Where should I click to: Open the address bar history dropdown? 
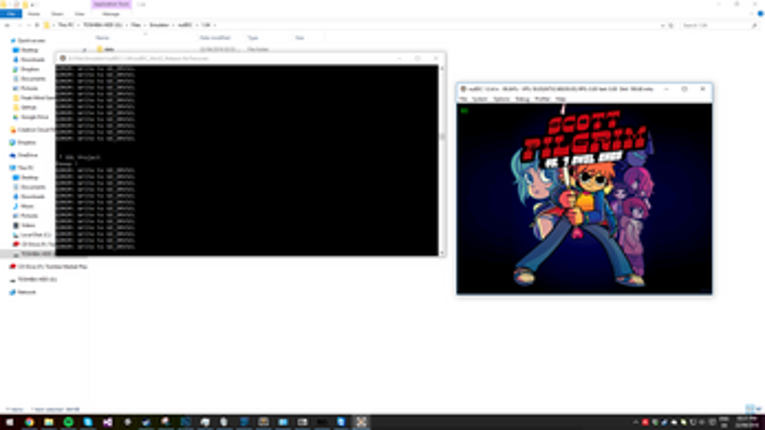click(x=663, y=25)
